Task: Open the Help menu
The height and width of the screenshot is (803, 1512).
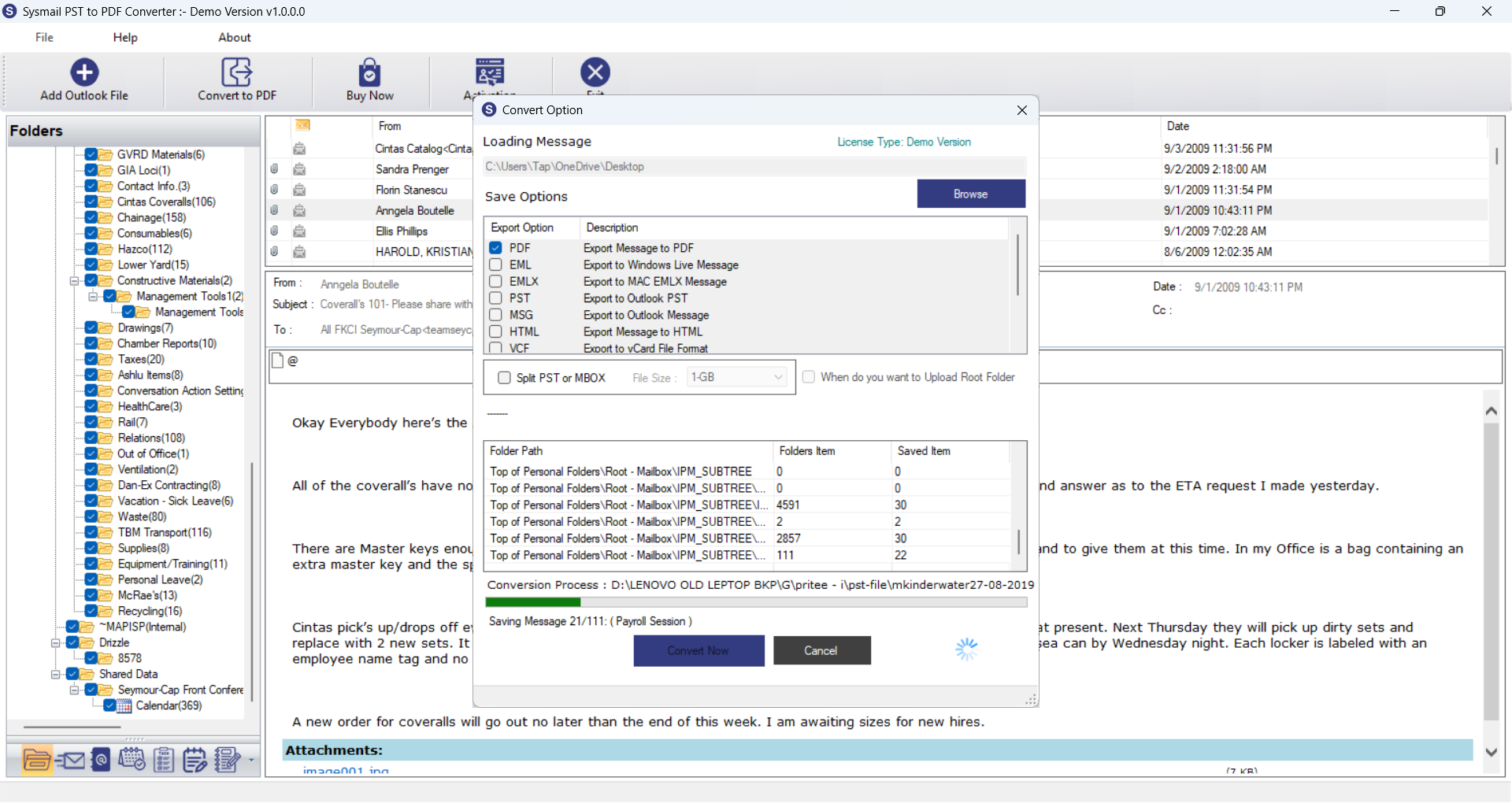Action: 125,38
